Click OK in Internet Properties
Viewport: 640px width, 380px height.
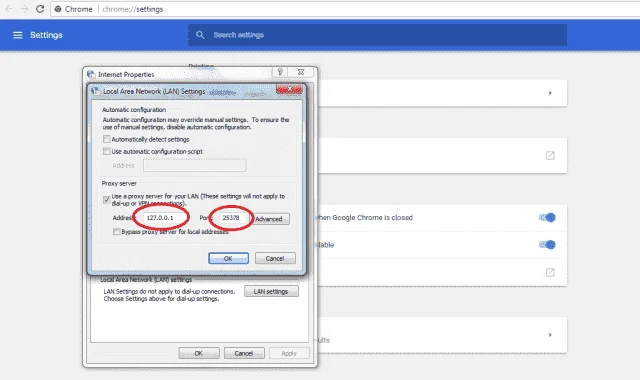pyautogui.click(x=199, y=353)
